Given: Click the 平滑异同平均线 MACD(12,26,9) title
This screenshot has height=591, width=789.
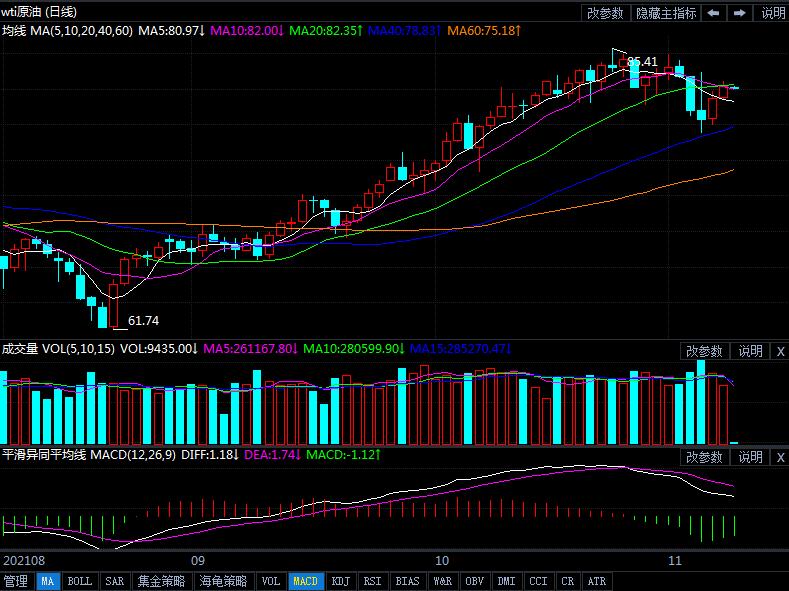Looking at the screenshot, I should coord(89,455).
